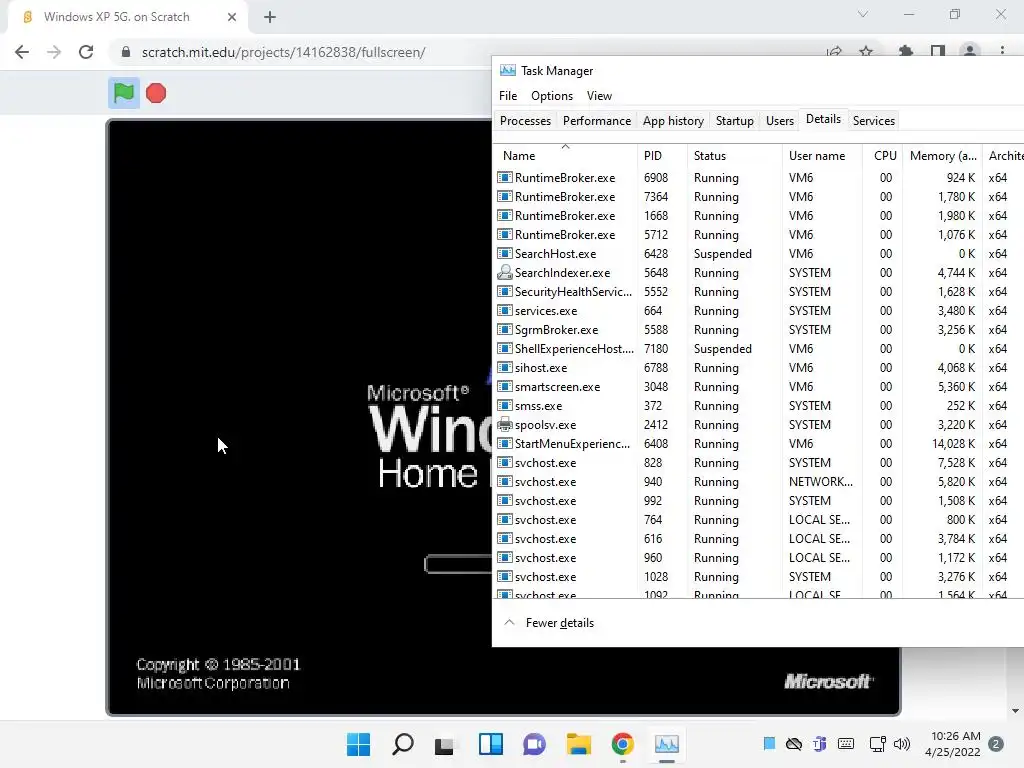Image resolution: width=1024 pixels, height=768 pixels.
Task: Click the Chrome profile avatar
Action: 970,50
